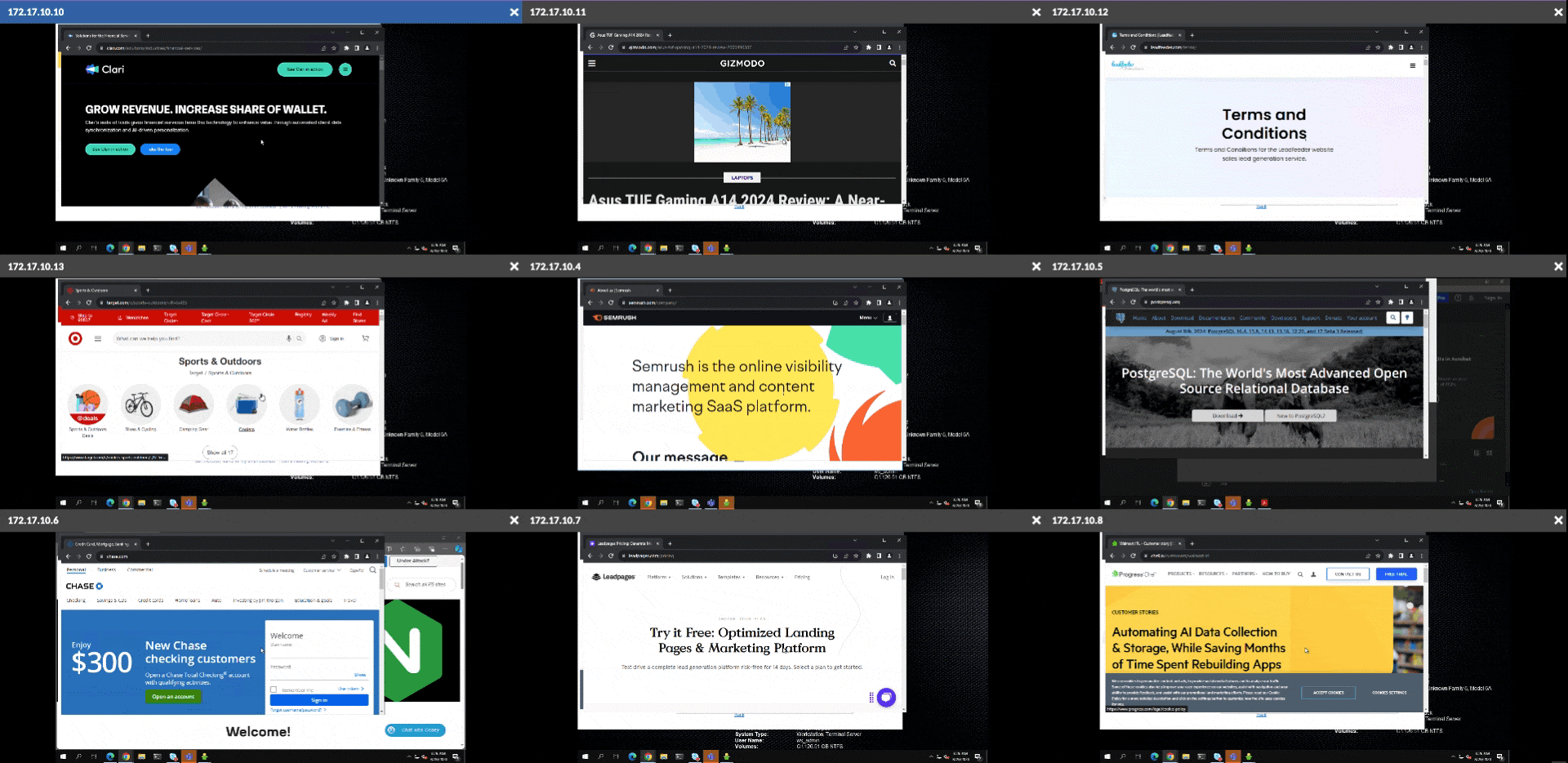Click blue 'take the tour' button on Clari
Screen dimensions: 1568x763
coord(160,149)
